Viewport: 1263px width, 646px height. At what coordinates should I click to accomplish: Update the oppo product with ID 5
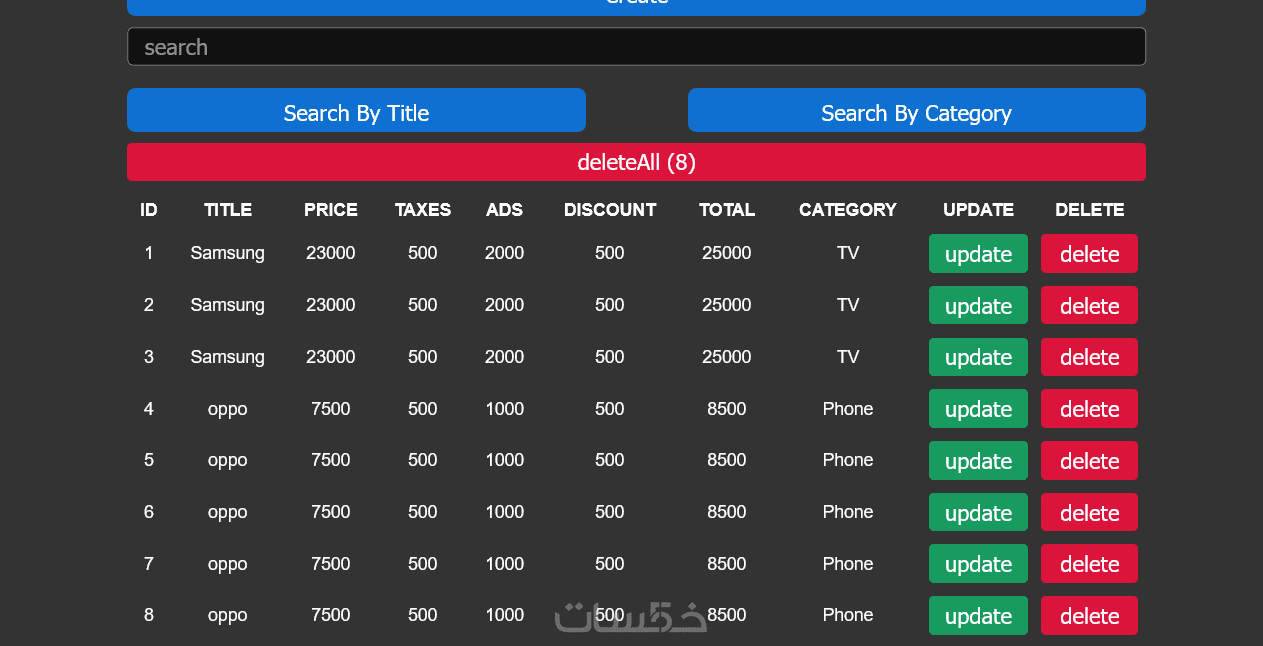coord(978,460)
